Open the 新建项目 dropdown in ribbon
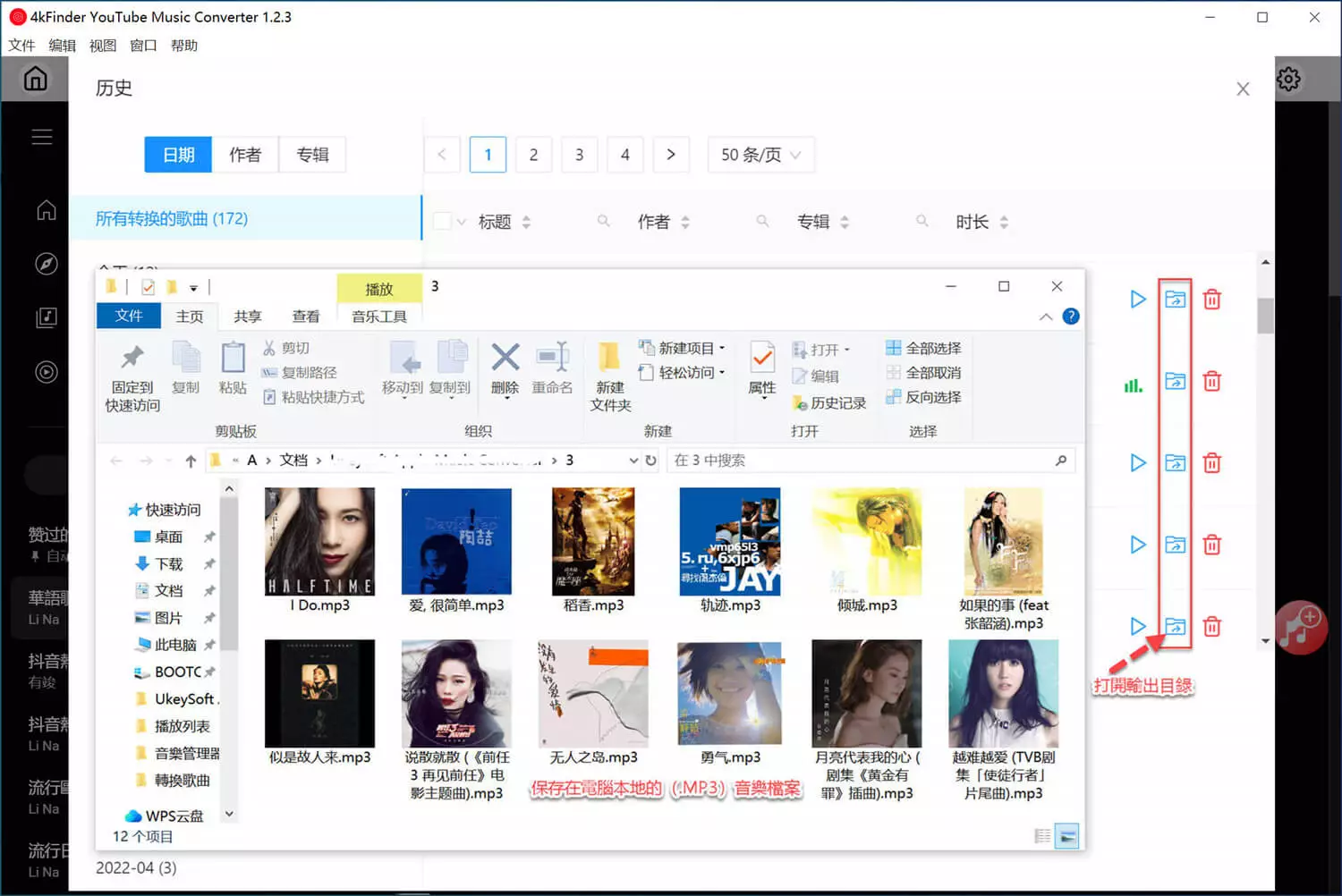Image resolution: width=1342 pixels, height=896 pixels. (x=683, y=348)
